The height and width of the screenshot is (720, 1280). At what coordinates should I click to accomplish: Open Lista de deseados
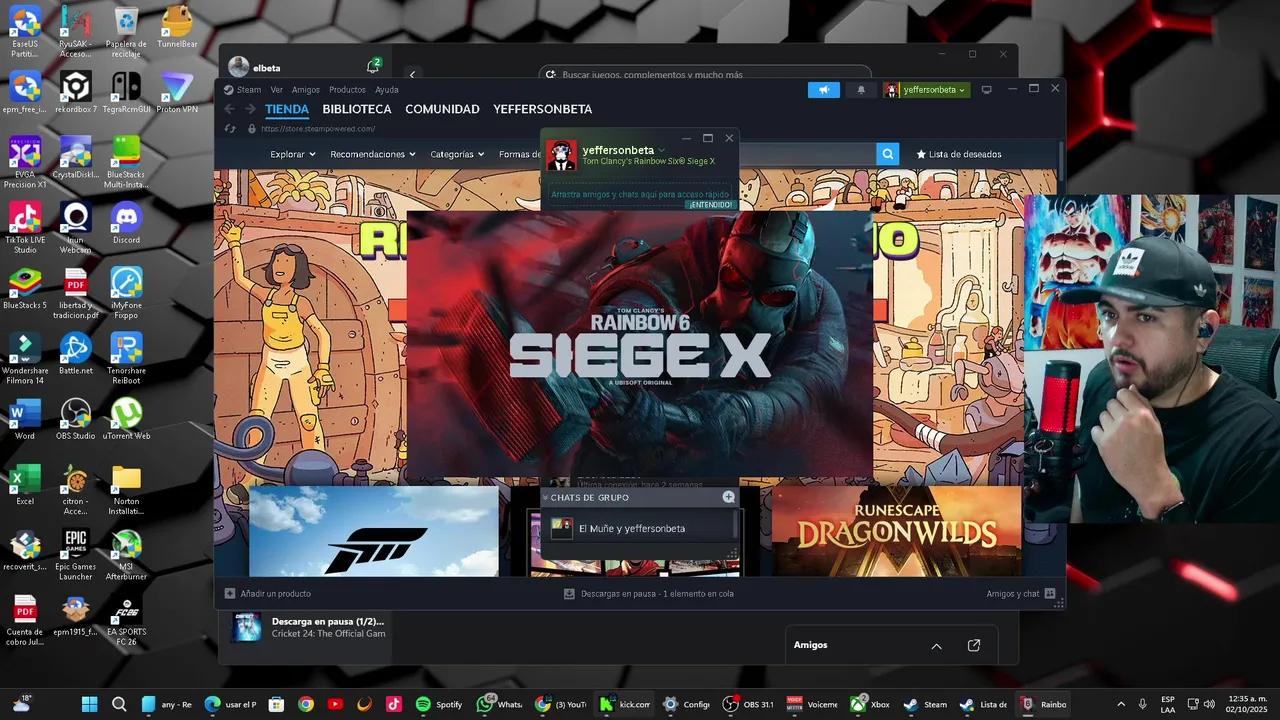click(x=959, y=154)
